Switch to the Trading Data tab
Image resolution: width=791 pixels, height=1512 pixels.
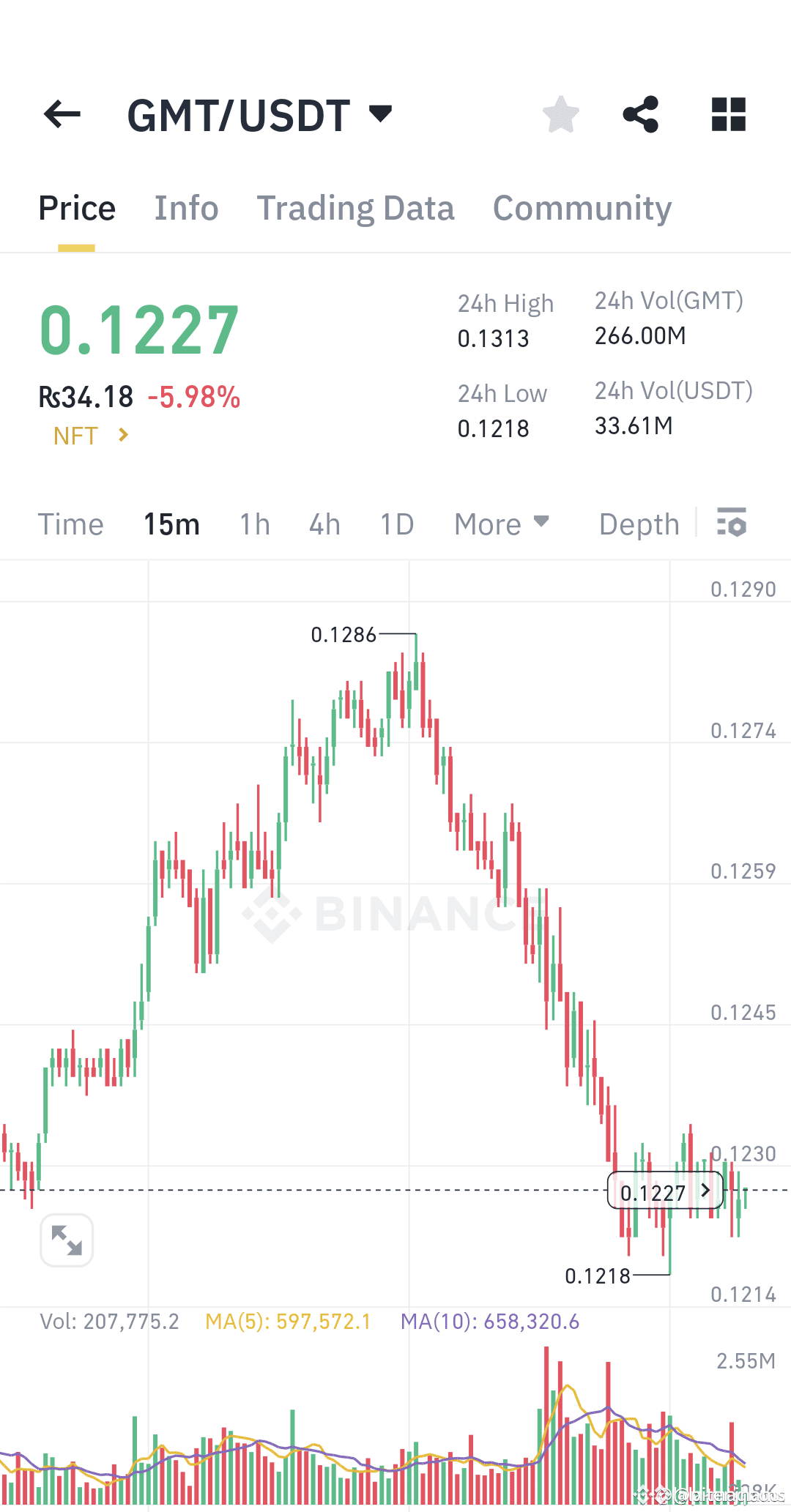(356, 208)
